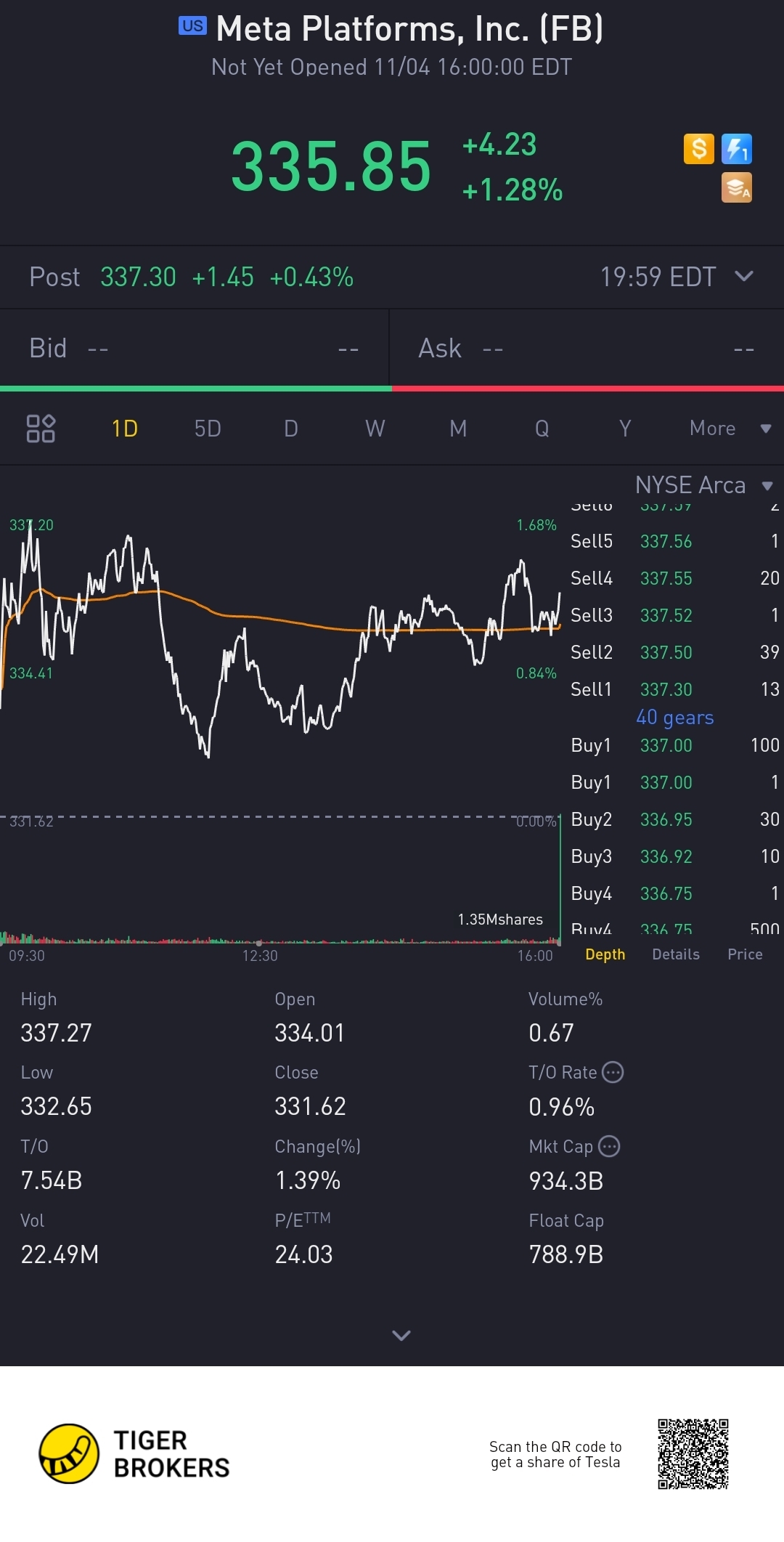The image size is (784, 1542).
Task: Tap the 1.35Mshares volume label
Action: (500, 920)
